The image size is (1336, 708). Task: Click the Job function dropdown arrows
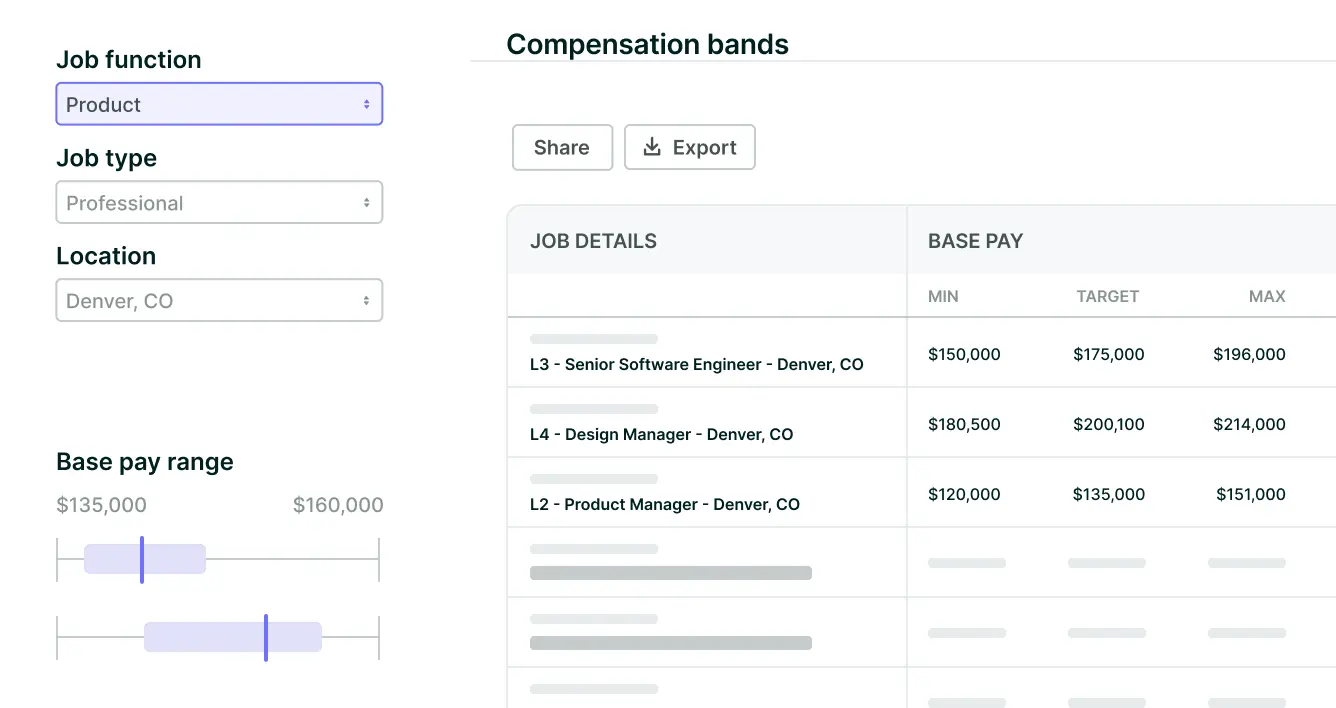point(367,104)
